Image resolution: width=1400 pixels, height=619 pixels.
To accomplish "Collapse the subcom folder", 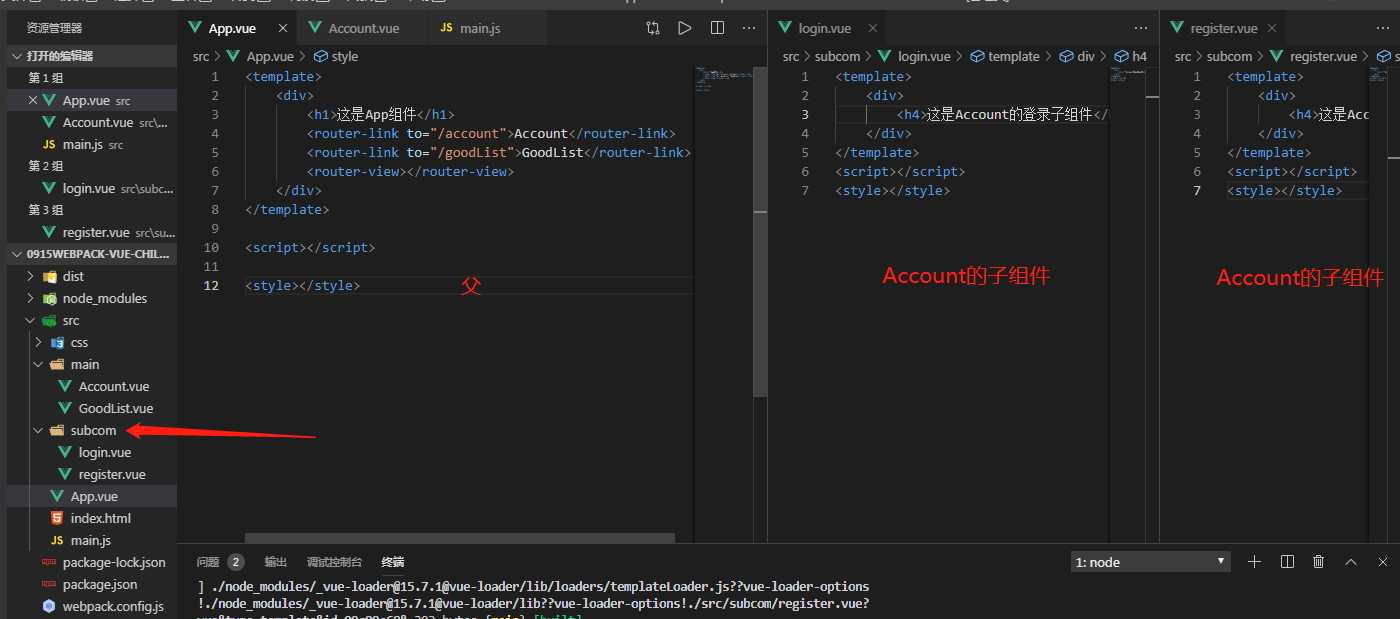I will click(92, 430).
